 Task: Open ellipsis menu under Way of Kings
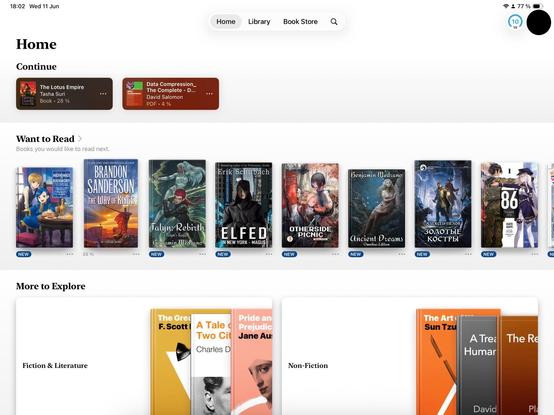pos(136,254)
